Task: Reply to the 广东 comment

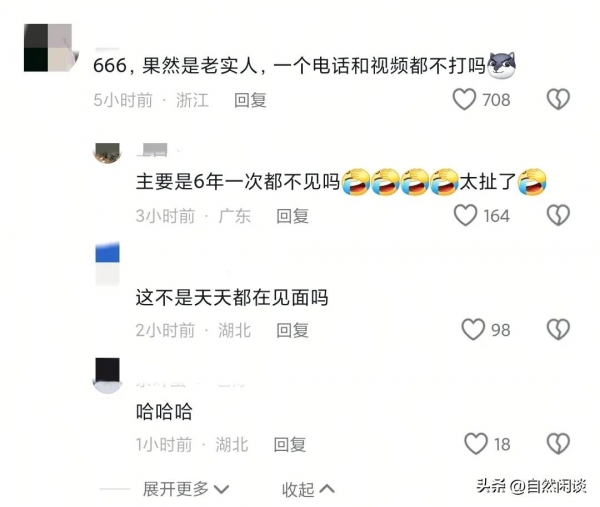Action: [293, 216]
